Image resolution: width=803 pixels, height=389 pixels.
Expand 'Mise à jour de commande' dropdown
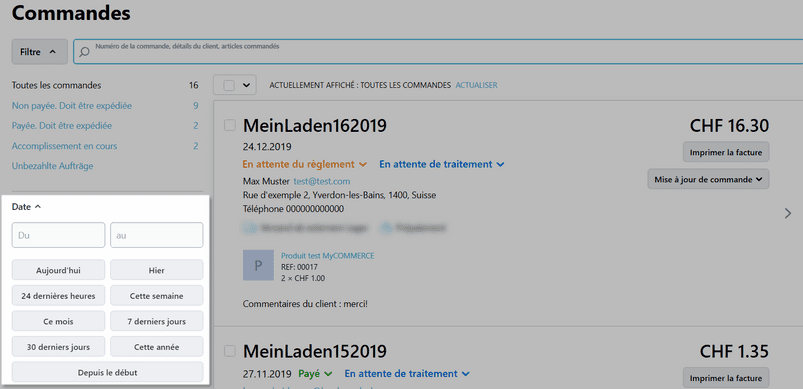coord(708,179)
